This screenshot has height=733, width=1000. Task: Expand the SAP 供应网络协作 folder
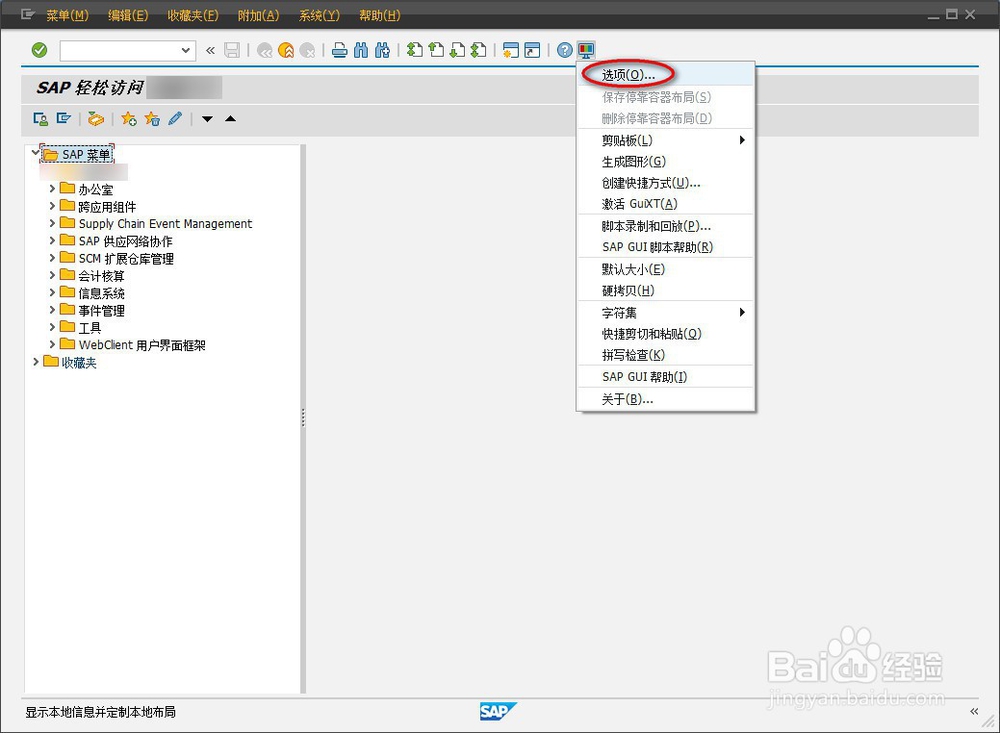click(x=52, y=241)
